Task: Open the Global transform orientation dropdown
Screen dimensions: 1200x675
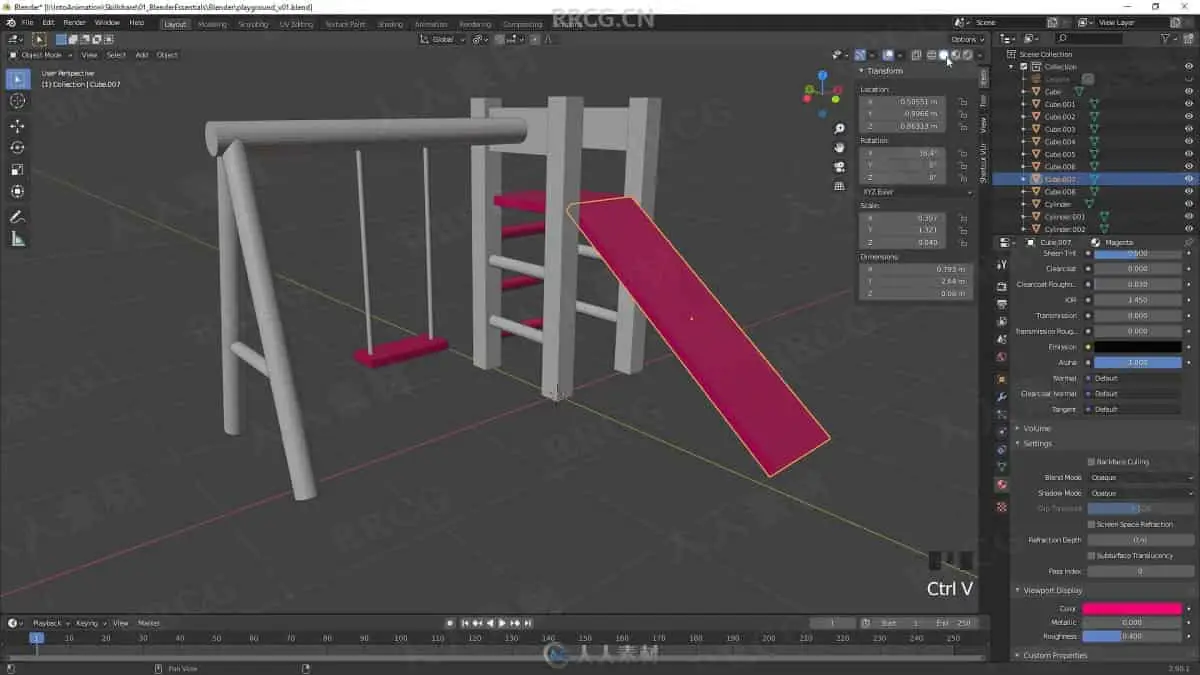Action: click(x=442, y=39)
